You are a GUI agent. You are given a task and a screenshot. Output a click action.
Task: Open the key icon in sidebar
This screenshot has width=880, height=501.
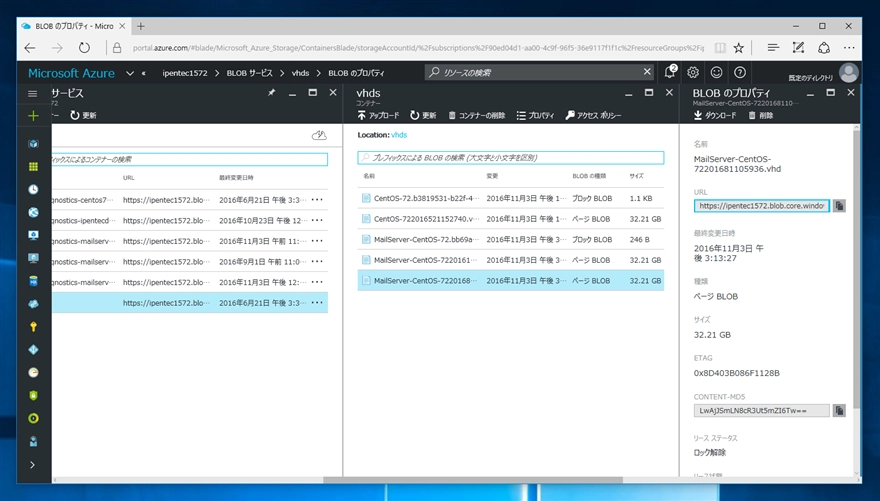pos(33,327)
